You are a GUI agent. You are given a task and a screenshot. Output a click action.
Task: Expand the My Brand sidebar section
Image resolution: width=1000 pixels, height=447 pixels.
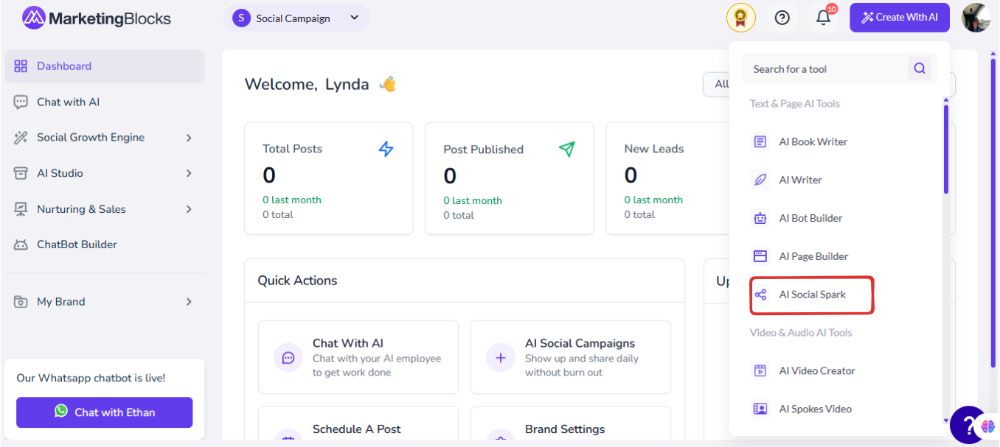click(x=105, y=302)
